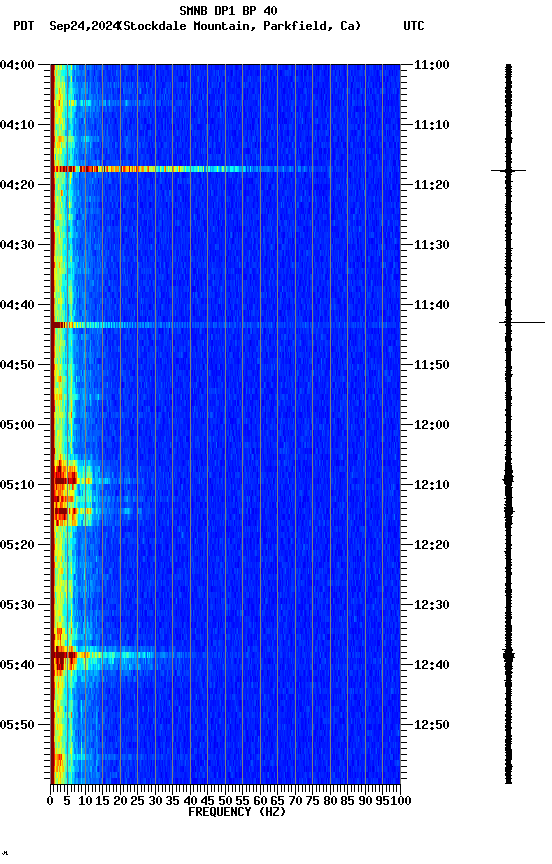This screenshot has width=552, height=864.
Task: Click the 10 Hz frequency tick label
Action: coord(85,801)
